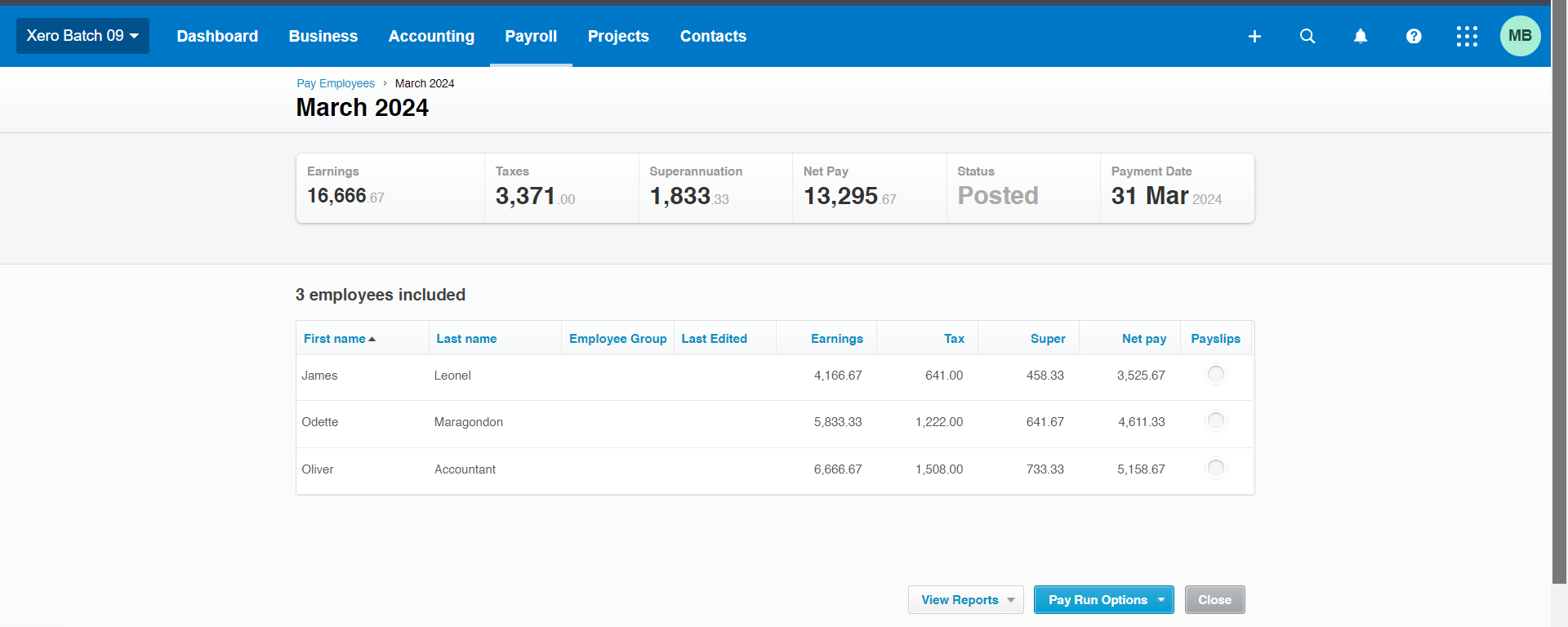Open the James row first name
The image size is (1568, 627).
[319, 376]
